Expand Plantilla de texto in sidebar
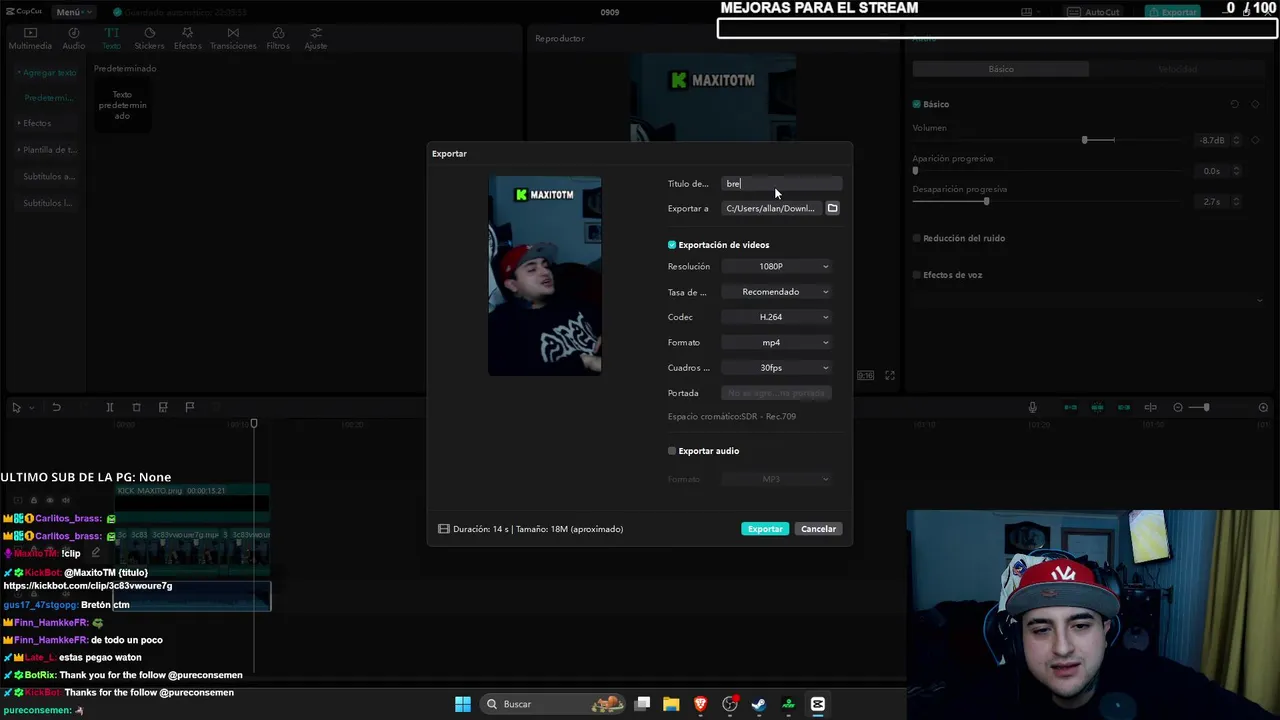1280x720 pixels. (47, 150)
